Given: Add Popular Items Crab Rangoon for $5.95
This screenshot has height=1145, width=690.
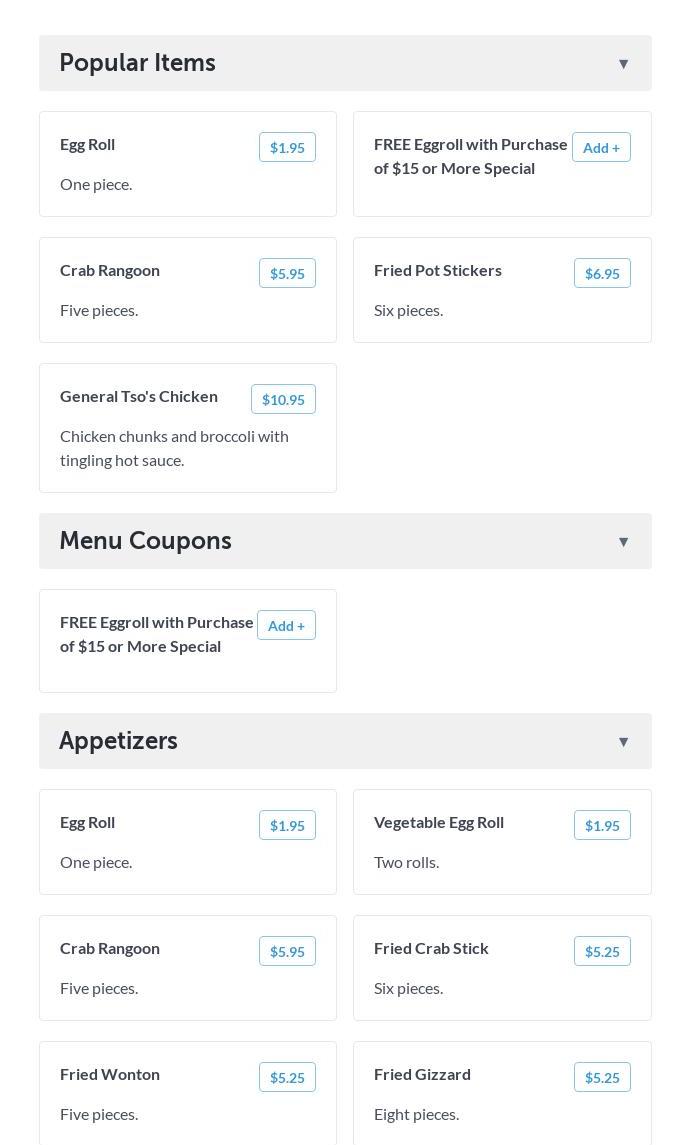Looking at the screenshot, I should (287, 274).
